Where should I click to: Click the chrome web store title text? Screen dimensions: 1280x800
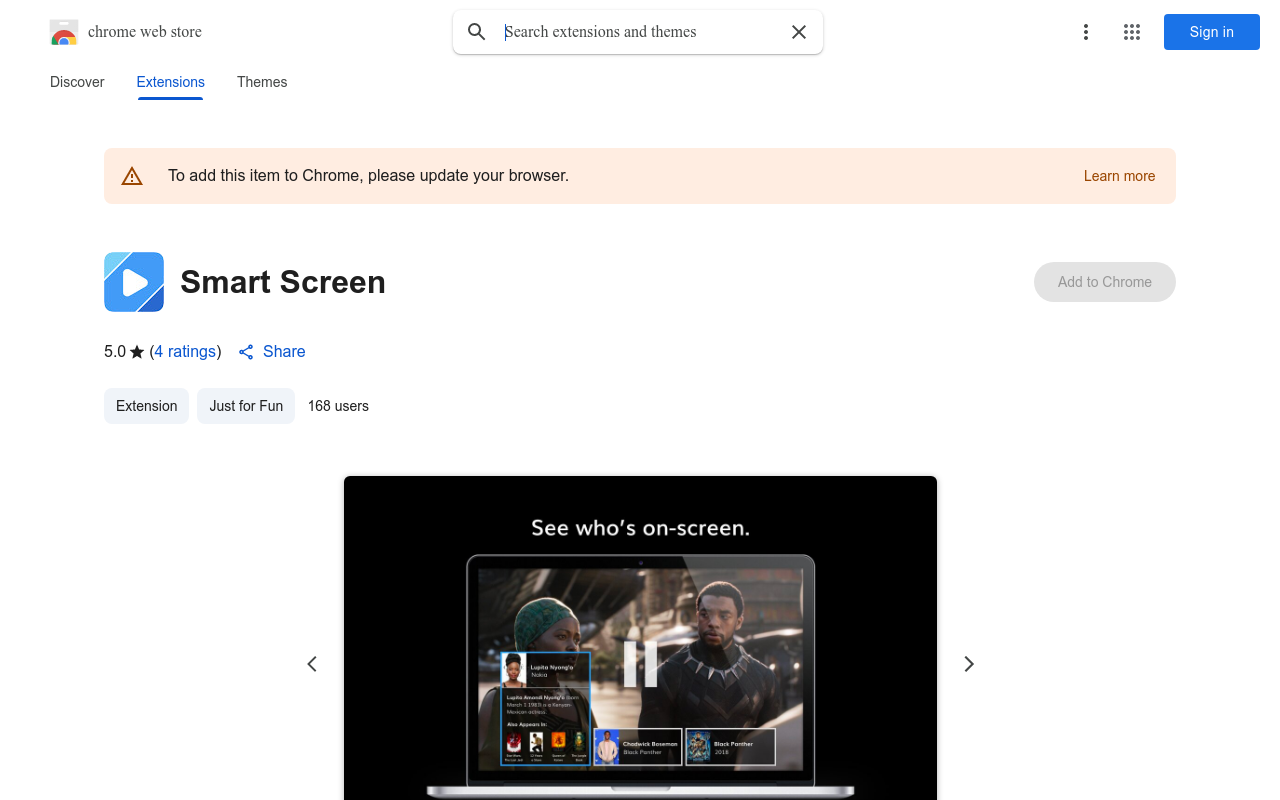tap(145, 32)
